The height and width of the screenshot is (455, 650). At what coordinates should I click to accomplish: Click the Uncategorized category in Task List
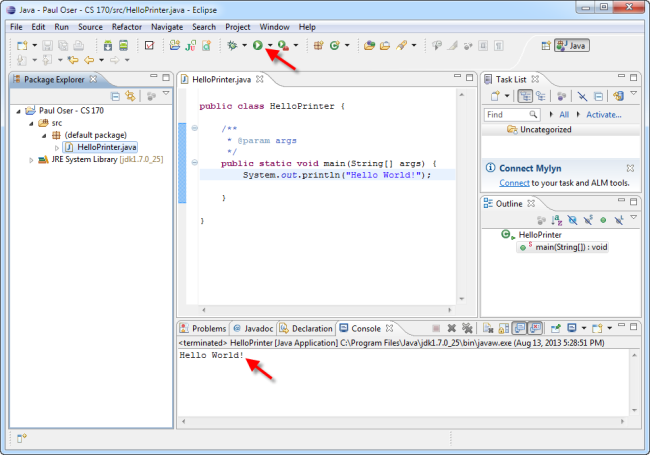click(546, 130)
